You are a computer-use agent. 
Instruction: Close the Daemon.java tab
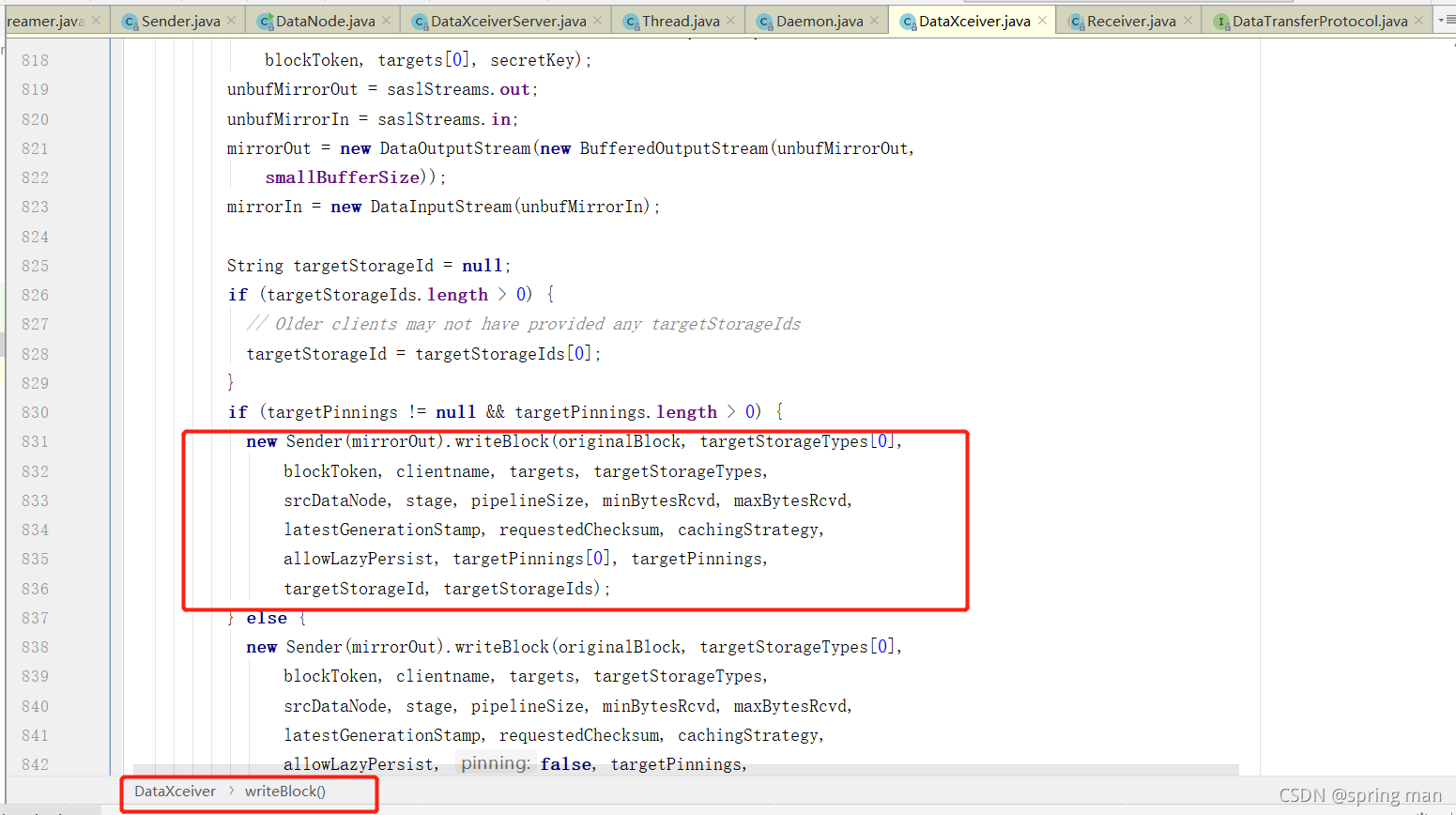tap(875, 21)
